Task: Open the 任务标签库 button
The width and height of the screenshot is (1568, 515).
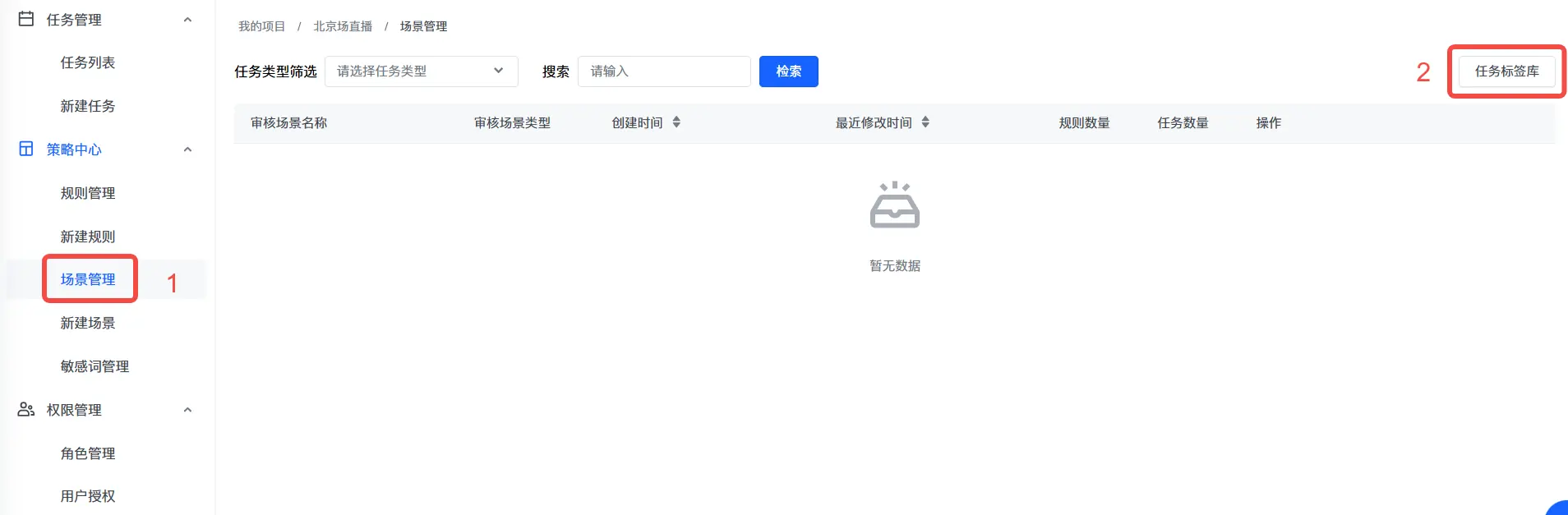Action: click(x=1507, y=71)
